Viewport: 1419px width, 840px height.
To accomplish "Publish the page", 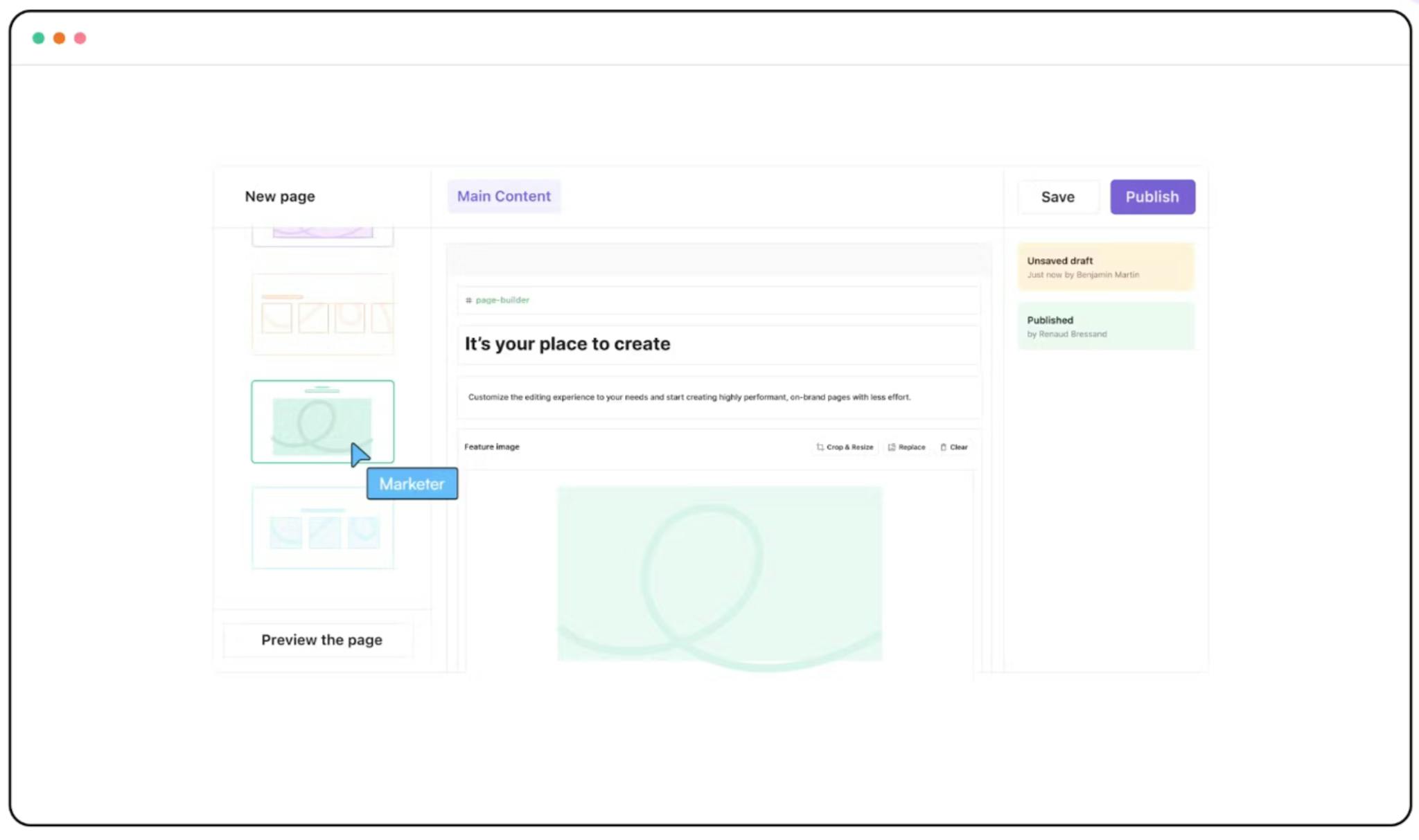I will click(1152, 197).
